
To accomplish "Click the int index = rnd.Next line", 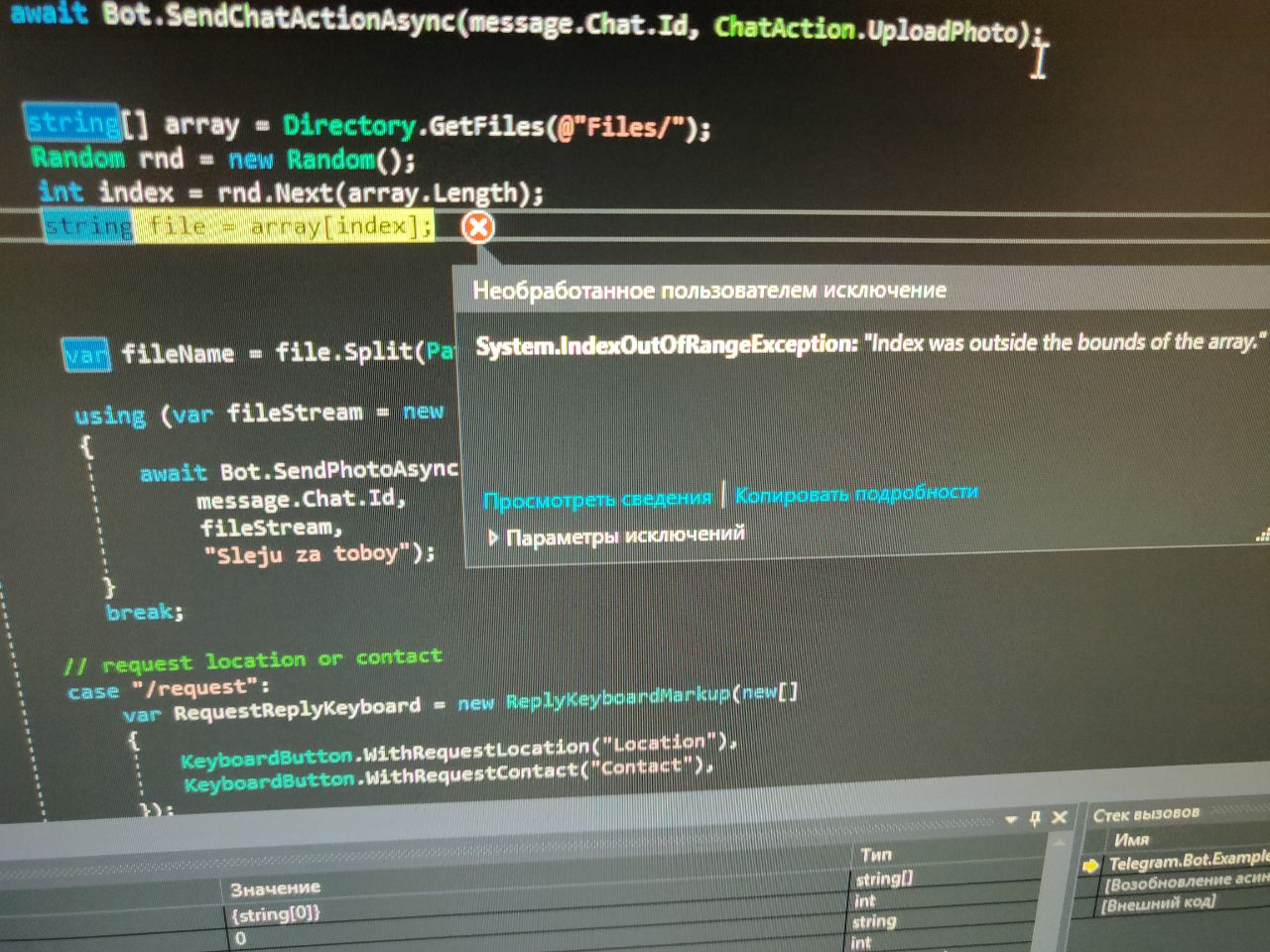I will tap(291, 192).
